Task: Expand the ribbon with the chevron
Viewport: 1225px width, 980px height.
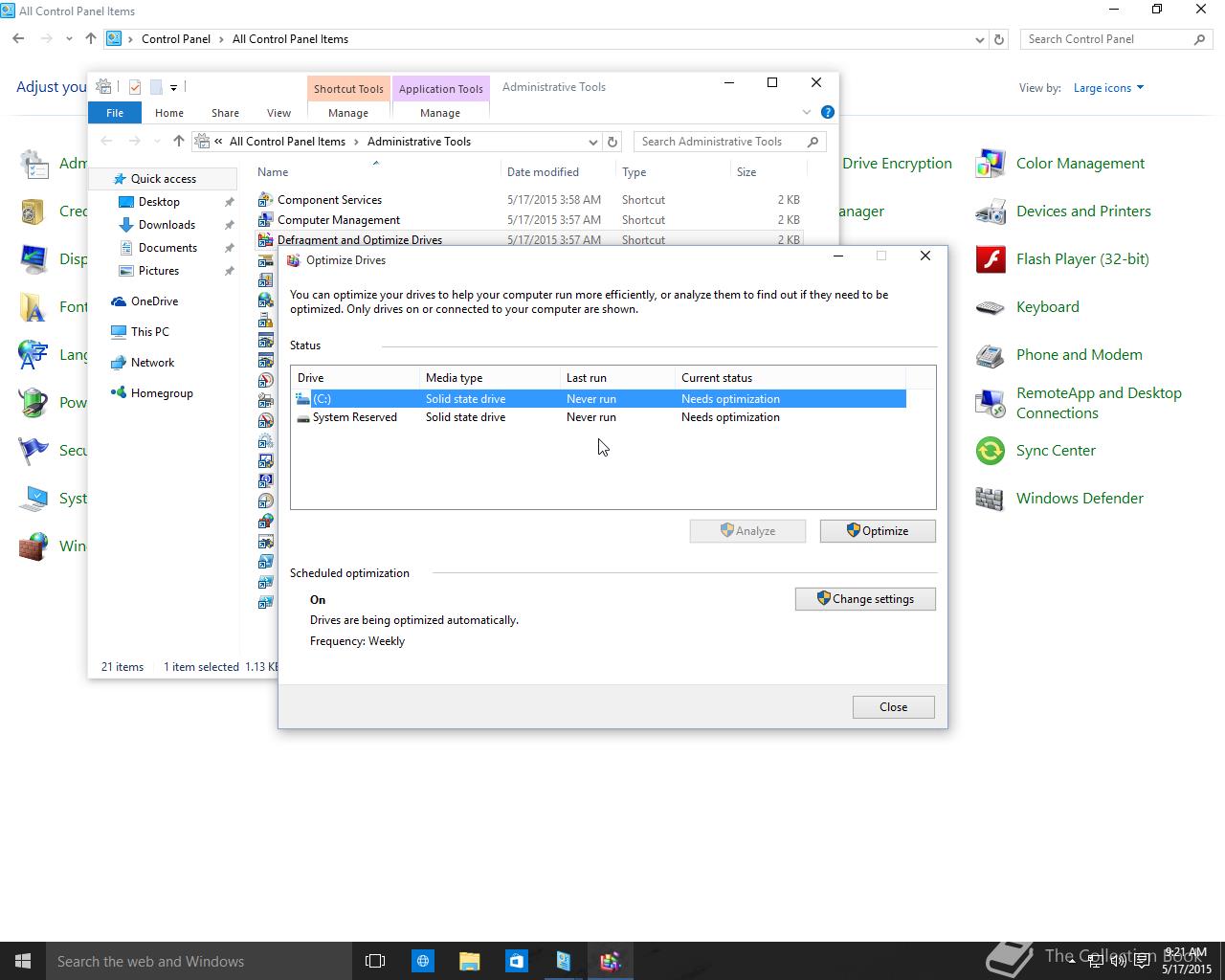Action: 807,112
